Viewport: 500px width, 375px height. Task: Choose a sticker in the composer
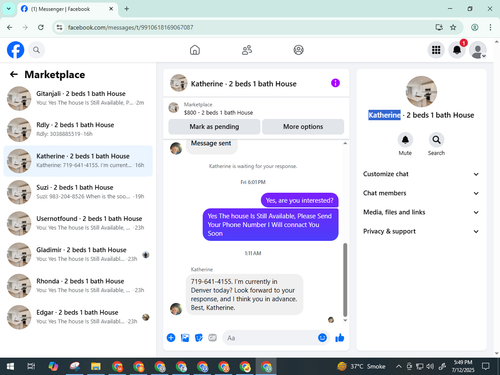pyautogui.click(x=199, y=338)
